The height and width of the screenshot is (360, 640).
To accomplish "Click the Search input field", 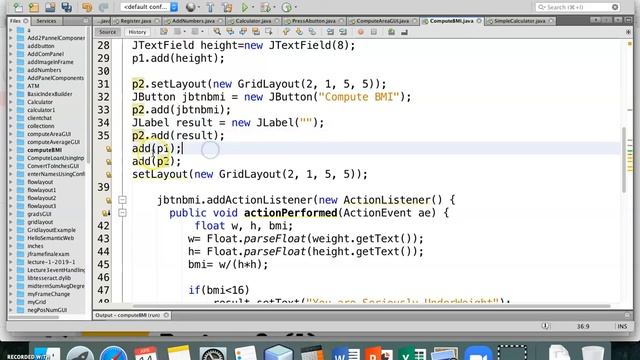I will tap(578, 7).
